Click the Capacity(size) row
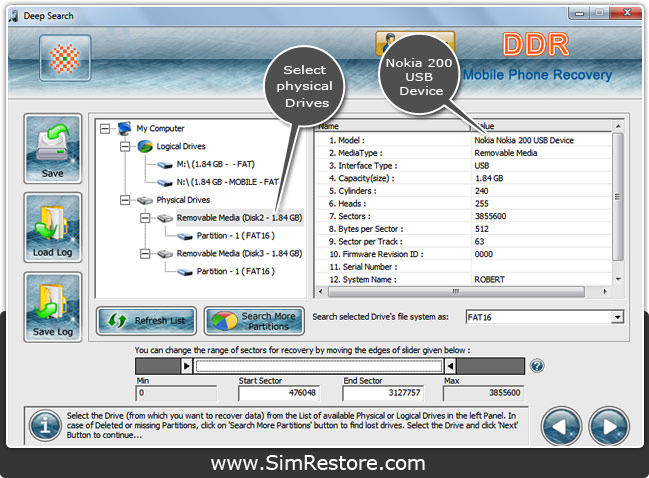Viewport: 649px width, 478px height. (463, 178)
